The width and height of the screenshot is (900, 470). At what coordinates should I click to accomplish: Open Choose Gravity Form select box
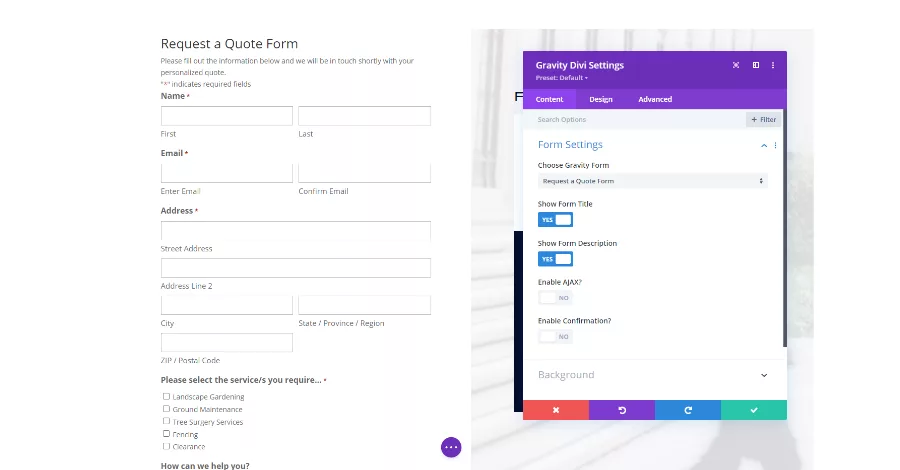click(652, 181)
